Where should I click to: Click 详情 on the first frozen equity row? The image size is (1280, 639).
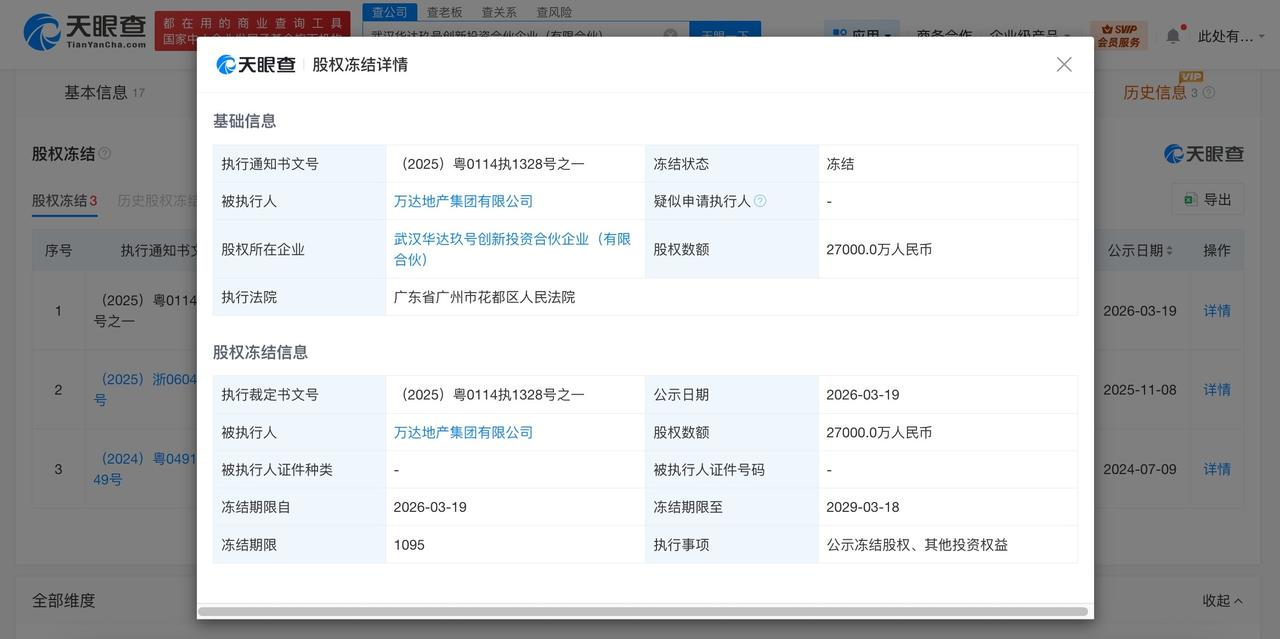pyautogui.click(x=1216, y=311)
